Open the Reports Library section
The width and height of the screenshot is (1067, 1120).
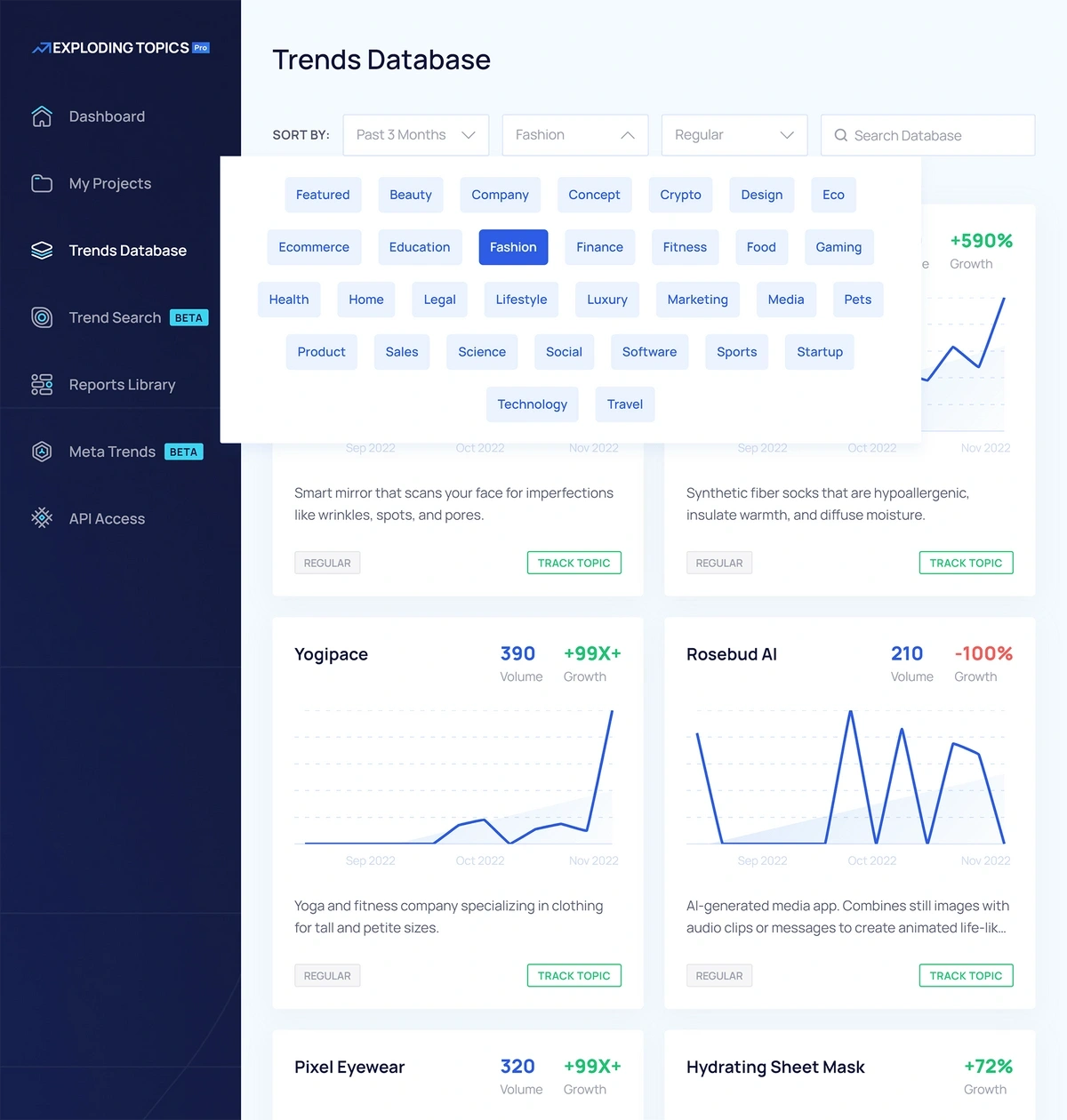pos(122,384)
